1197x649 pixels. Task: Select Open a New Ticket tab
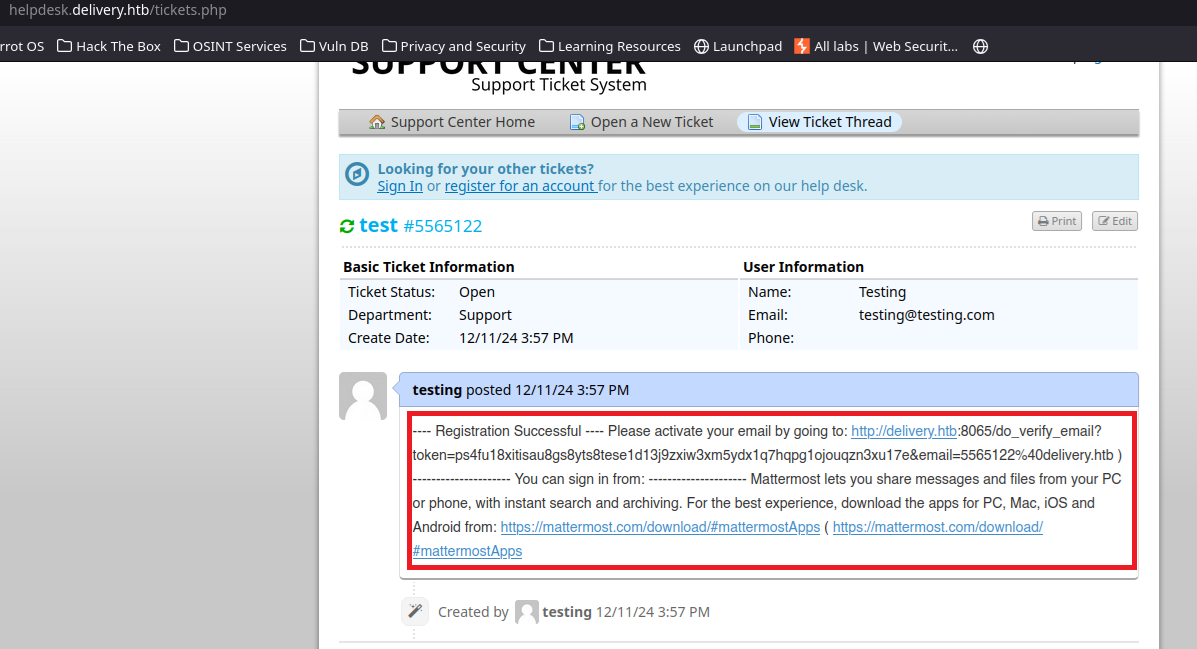[x=642, y=122]
